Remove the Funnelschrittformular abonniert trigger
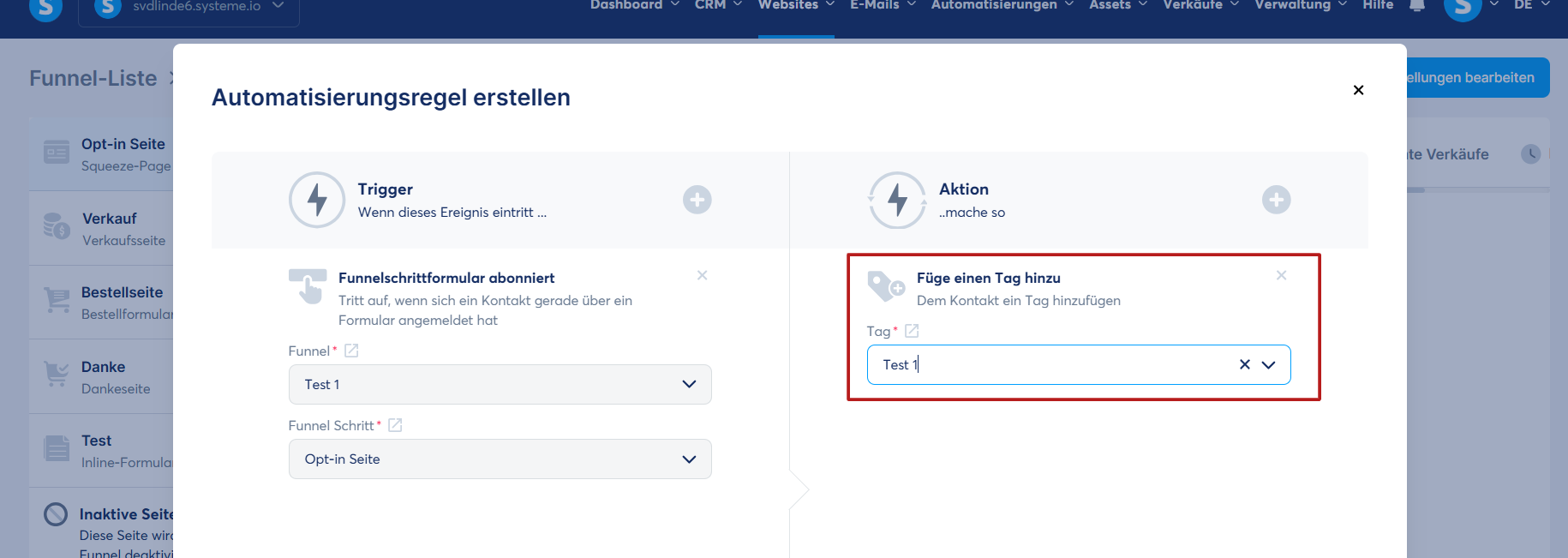This screenshot has height=558, width=1568. click(702, 275)
